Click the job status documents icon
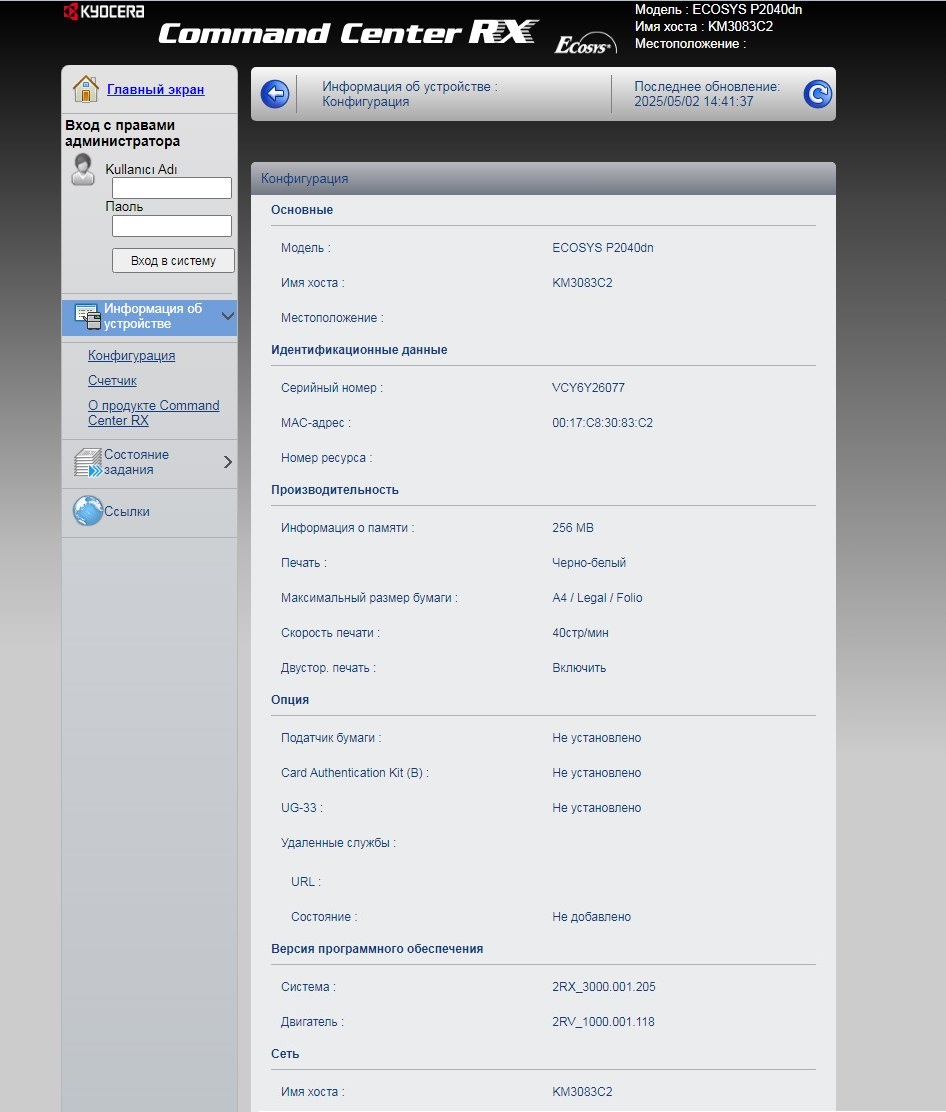The image size is (946, 1112). click(88, 462)
